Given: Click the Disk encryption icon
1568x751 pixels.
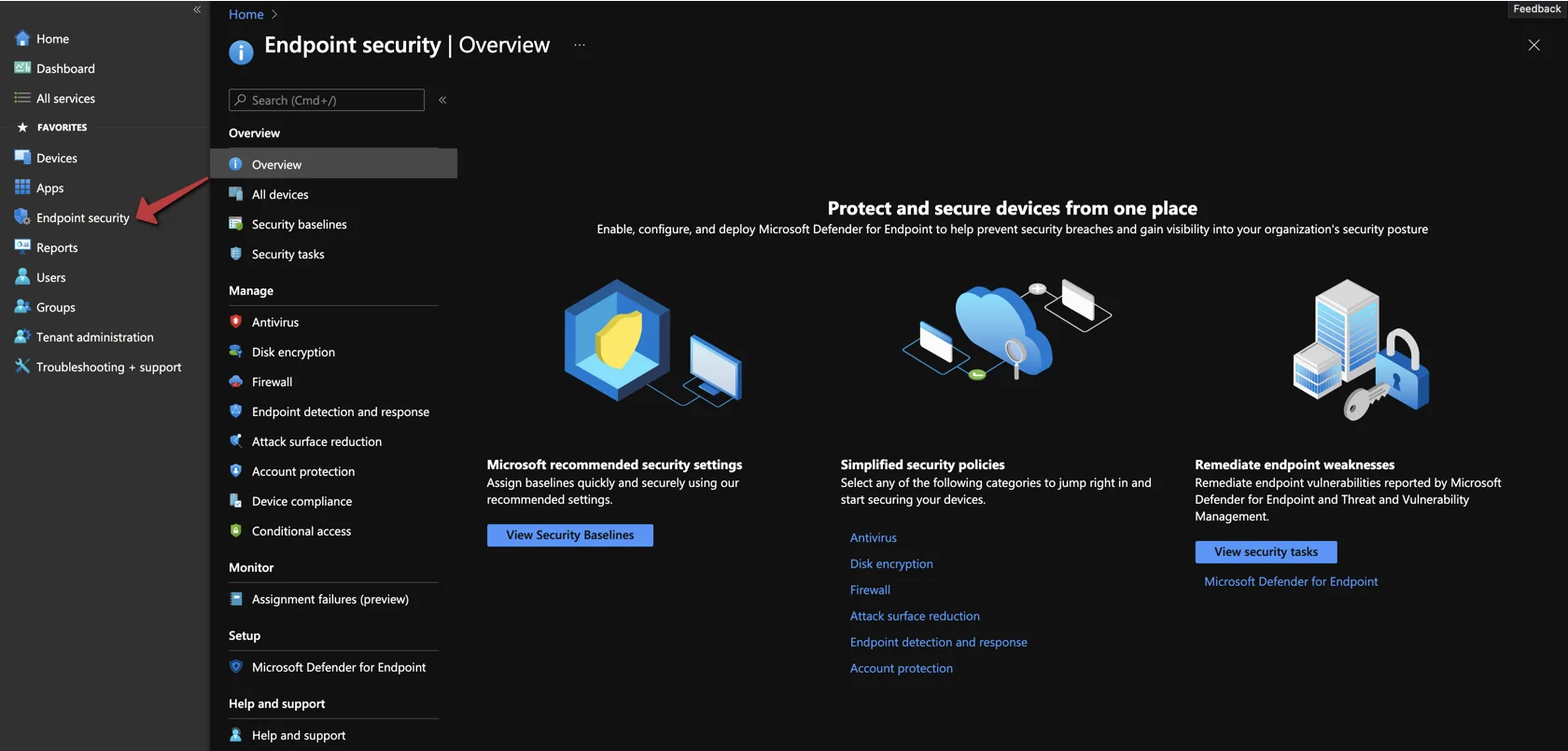Looking at the screenshot, I should point(236,352).
